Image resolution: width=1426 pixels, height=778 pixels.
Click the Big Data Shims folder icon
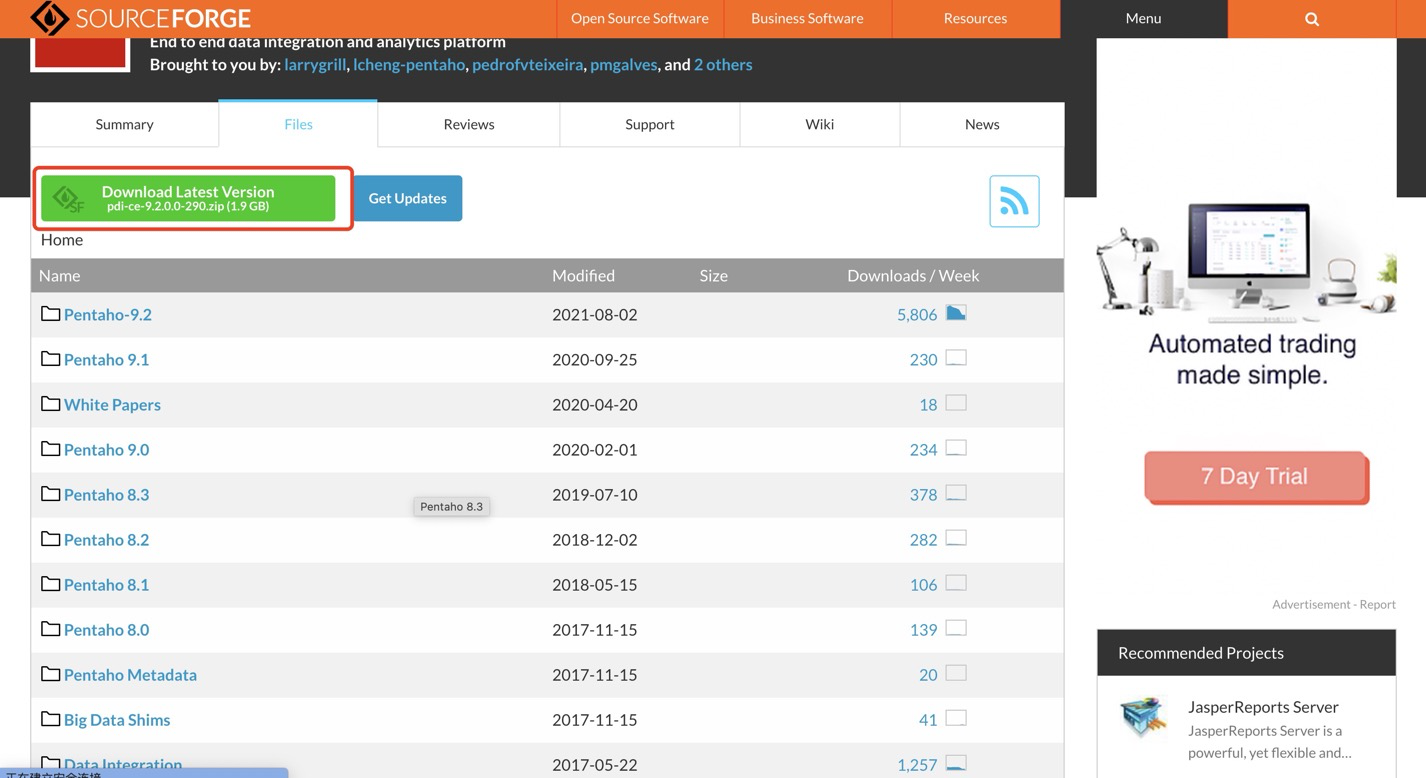(50, 719)
